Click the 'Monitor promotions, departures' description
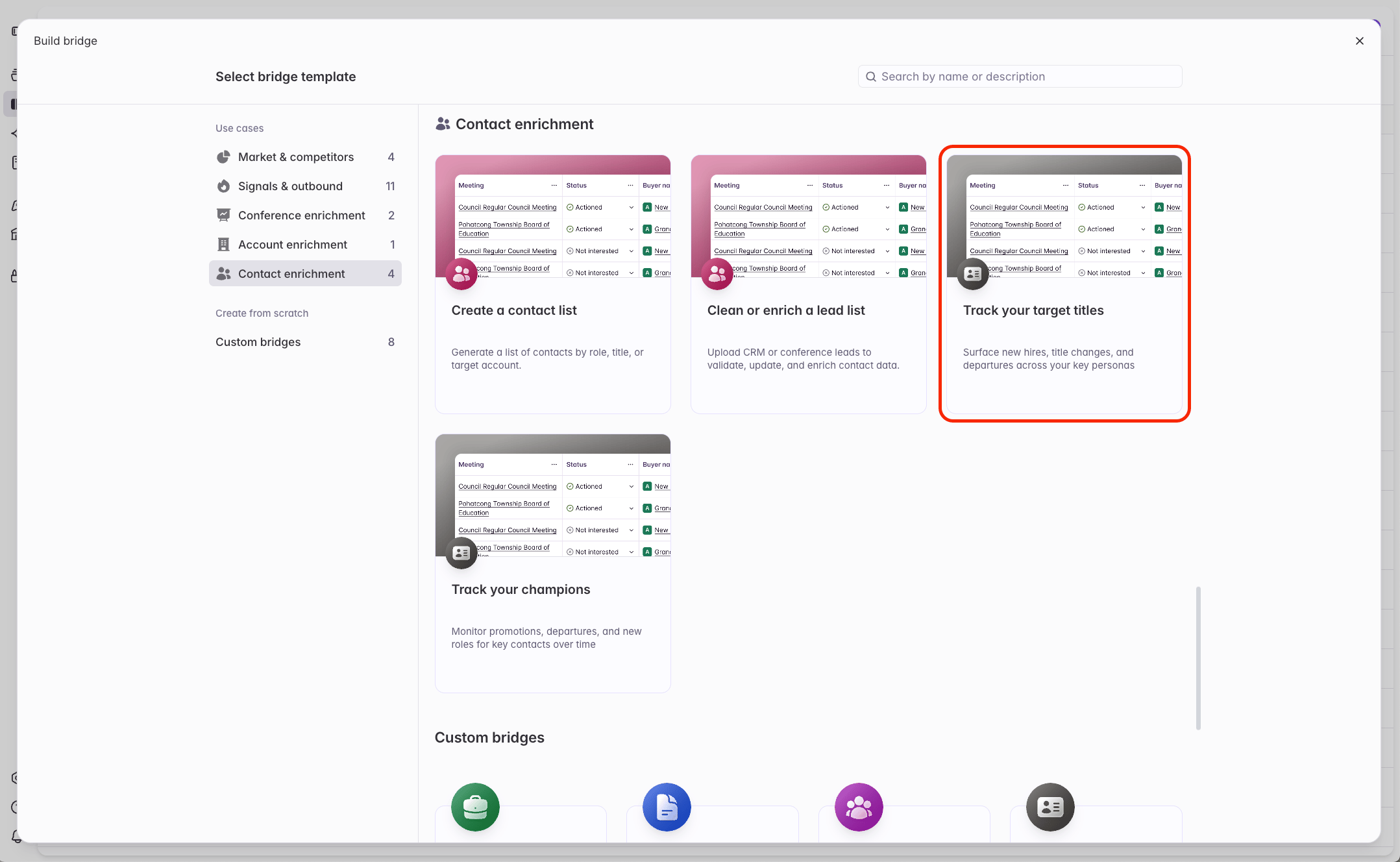Viewport: 1400px width, 862px height. point(546,638)
